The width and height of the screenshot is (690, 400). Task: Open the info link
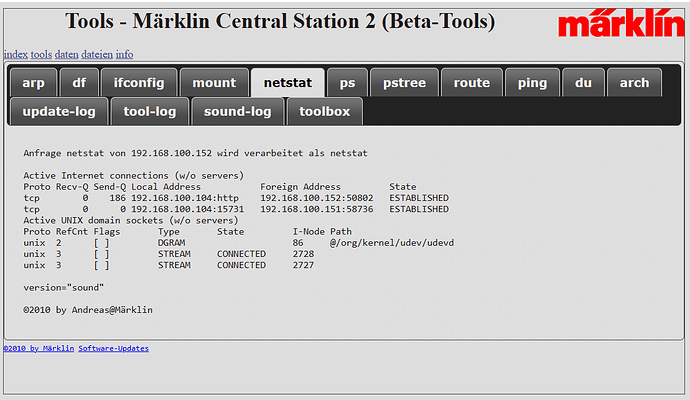124,54
